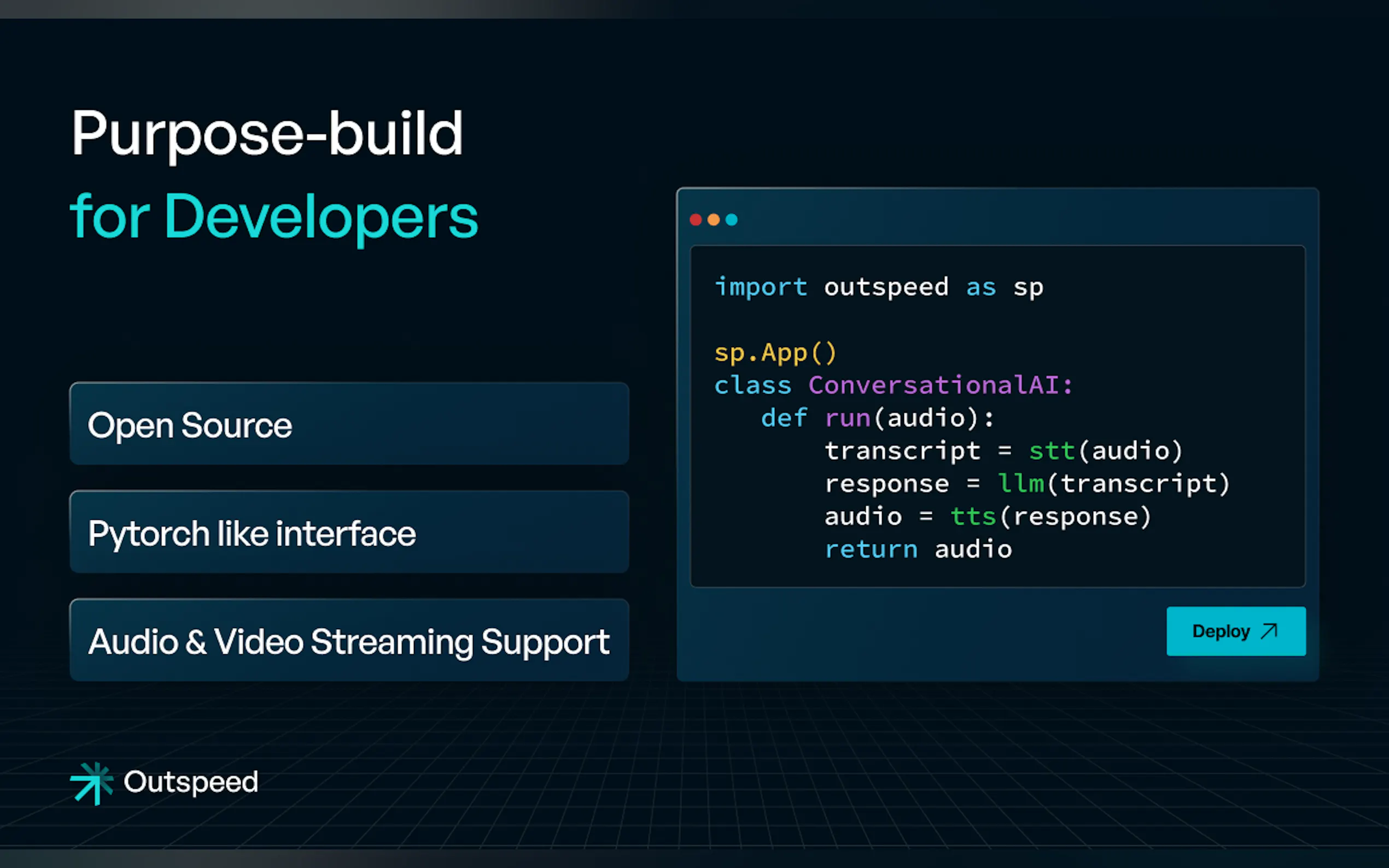The height and width of the screenshot is (868, 1389).
Task: Click the arrow icon on Deploy button
Action: pos(1268,631)
